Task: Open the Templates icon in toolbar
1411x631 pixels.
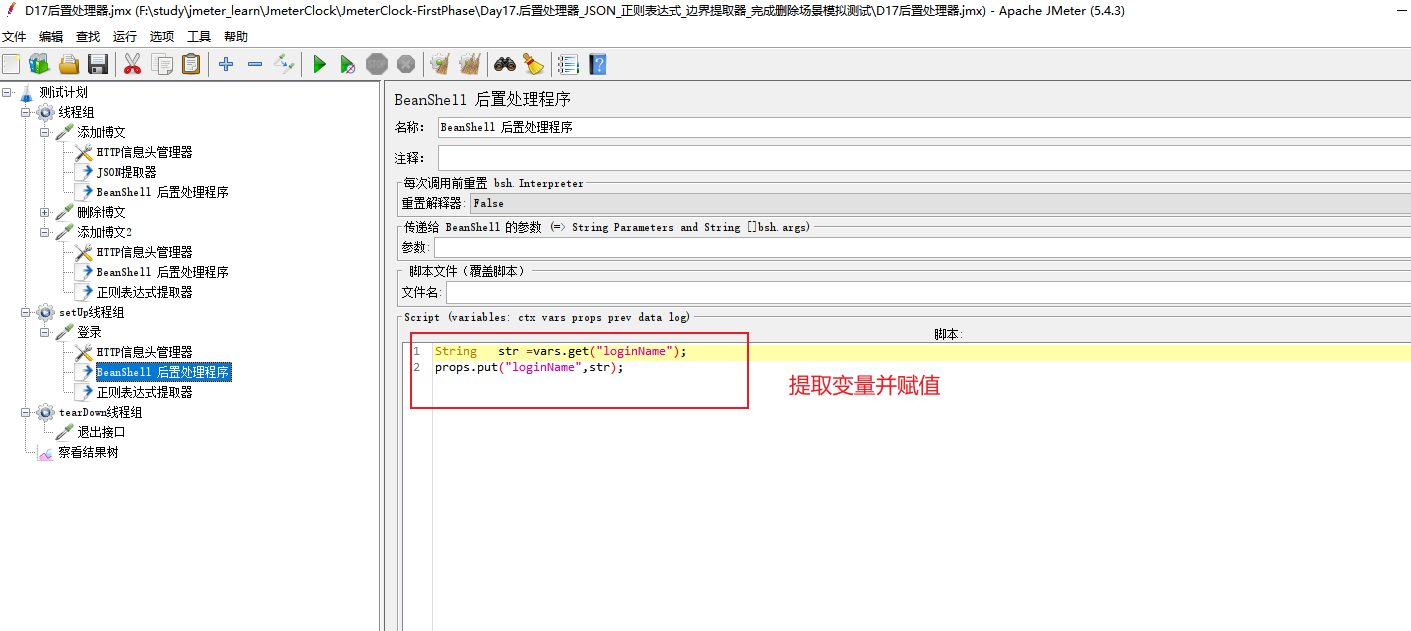Action: click(39, 65)
